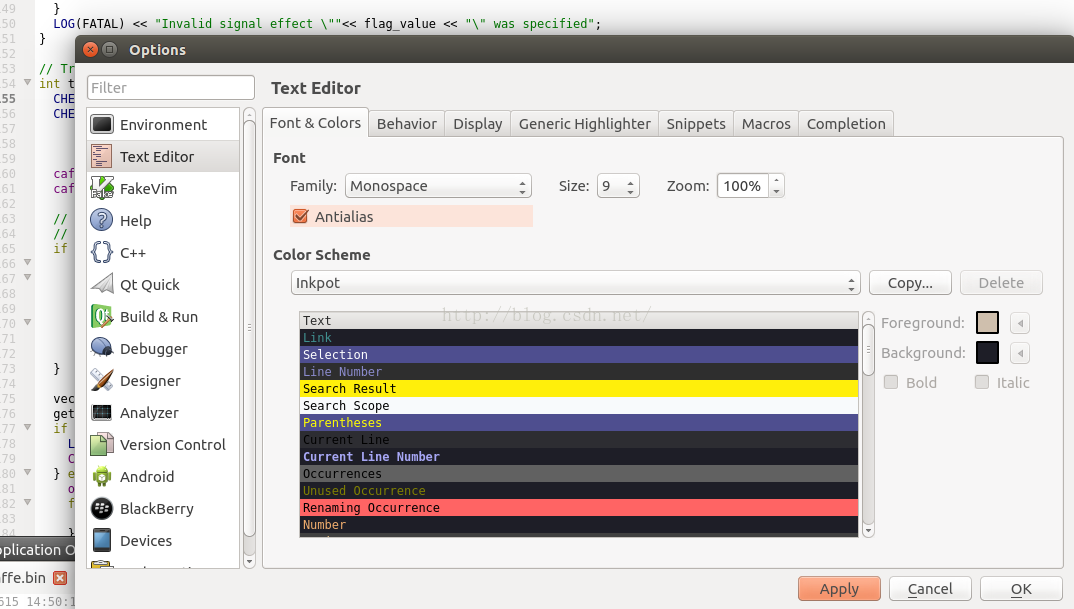
Task: Collapse code fold arrow at line 77
Action: pos(27,427)
